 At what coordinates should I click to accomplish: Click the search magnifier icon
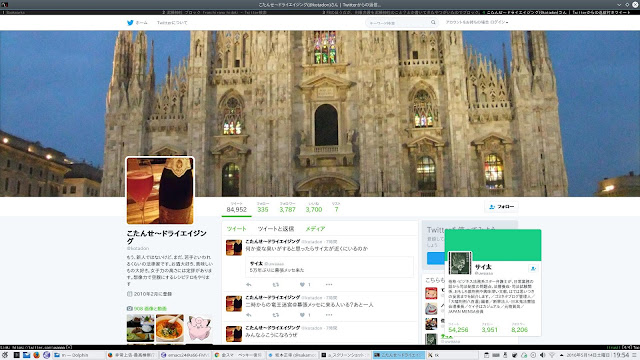click(433, 23)
